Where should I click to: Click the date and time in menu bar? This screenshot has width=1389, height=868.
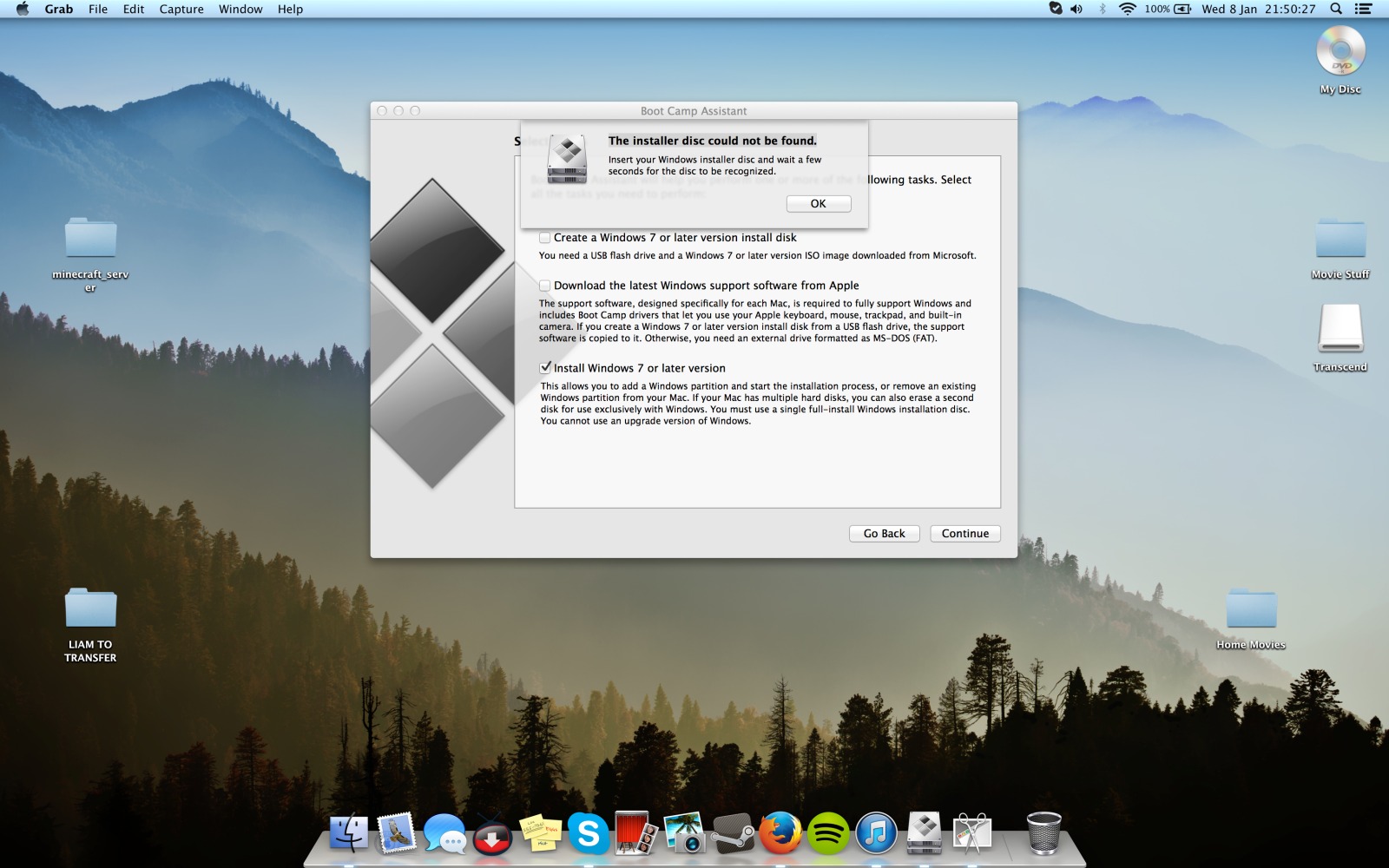click(x=1258, y=9)
